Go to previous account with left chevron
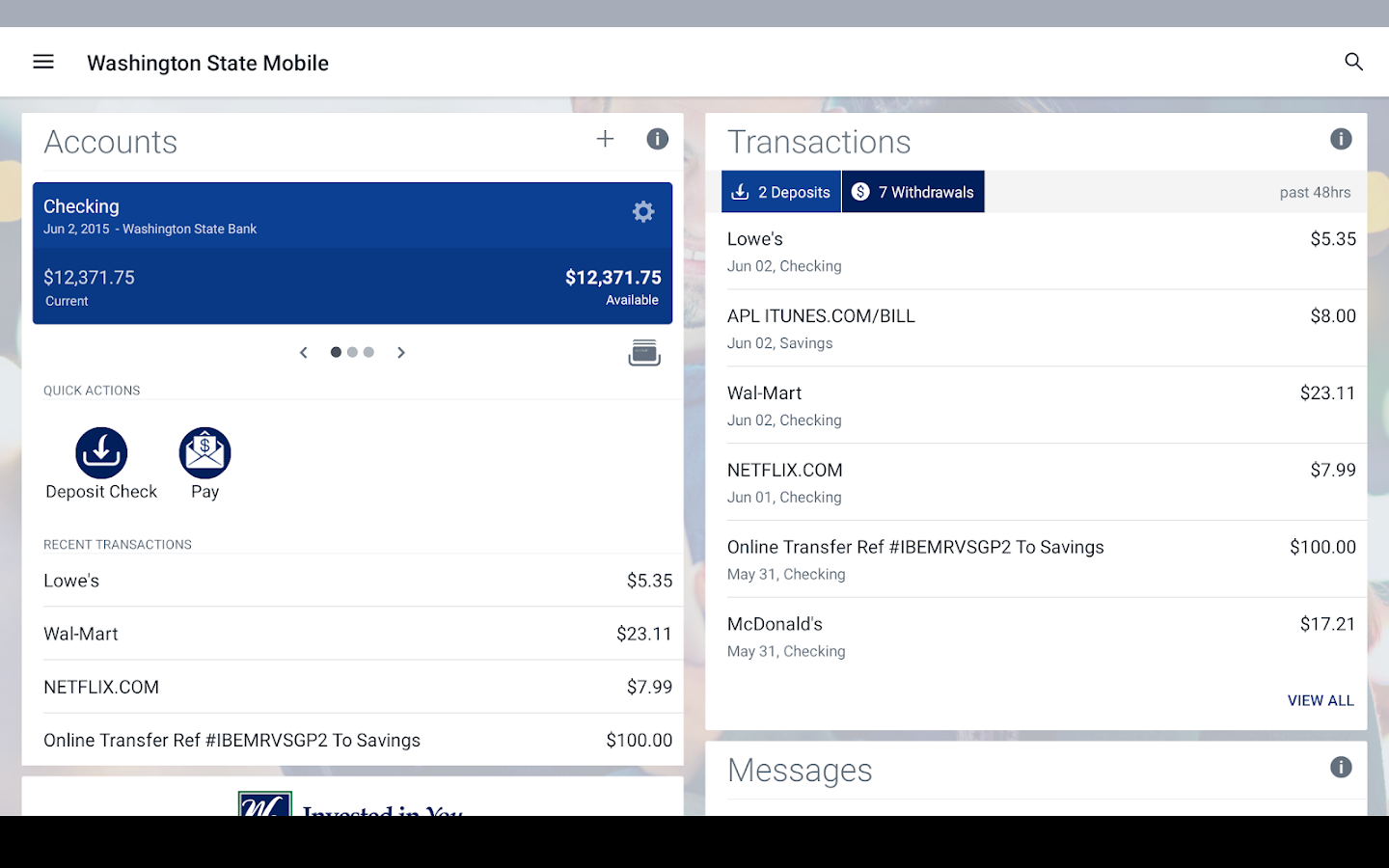The height and width of the screenshot is (868, 1389). [304, 353]
